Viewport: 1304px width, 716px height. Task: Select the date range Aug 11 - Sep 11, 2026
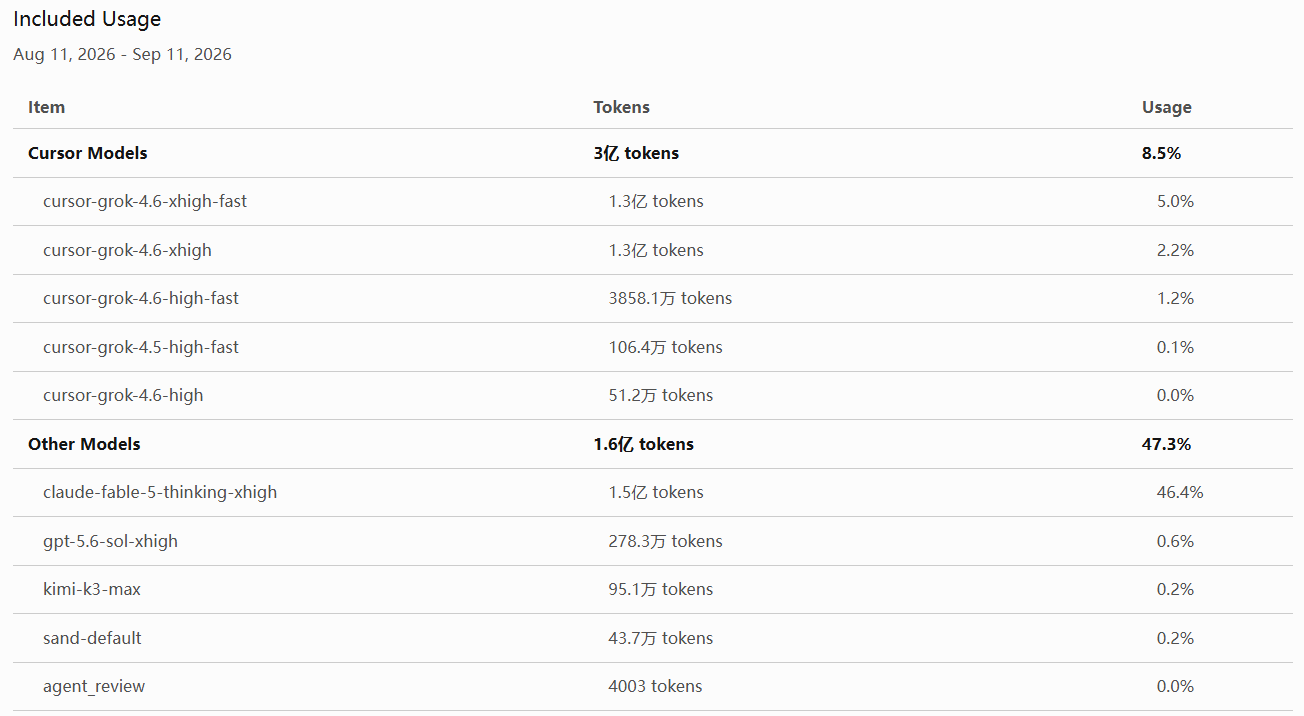[x=122, y=54]
